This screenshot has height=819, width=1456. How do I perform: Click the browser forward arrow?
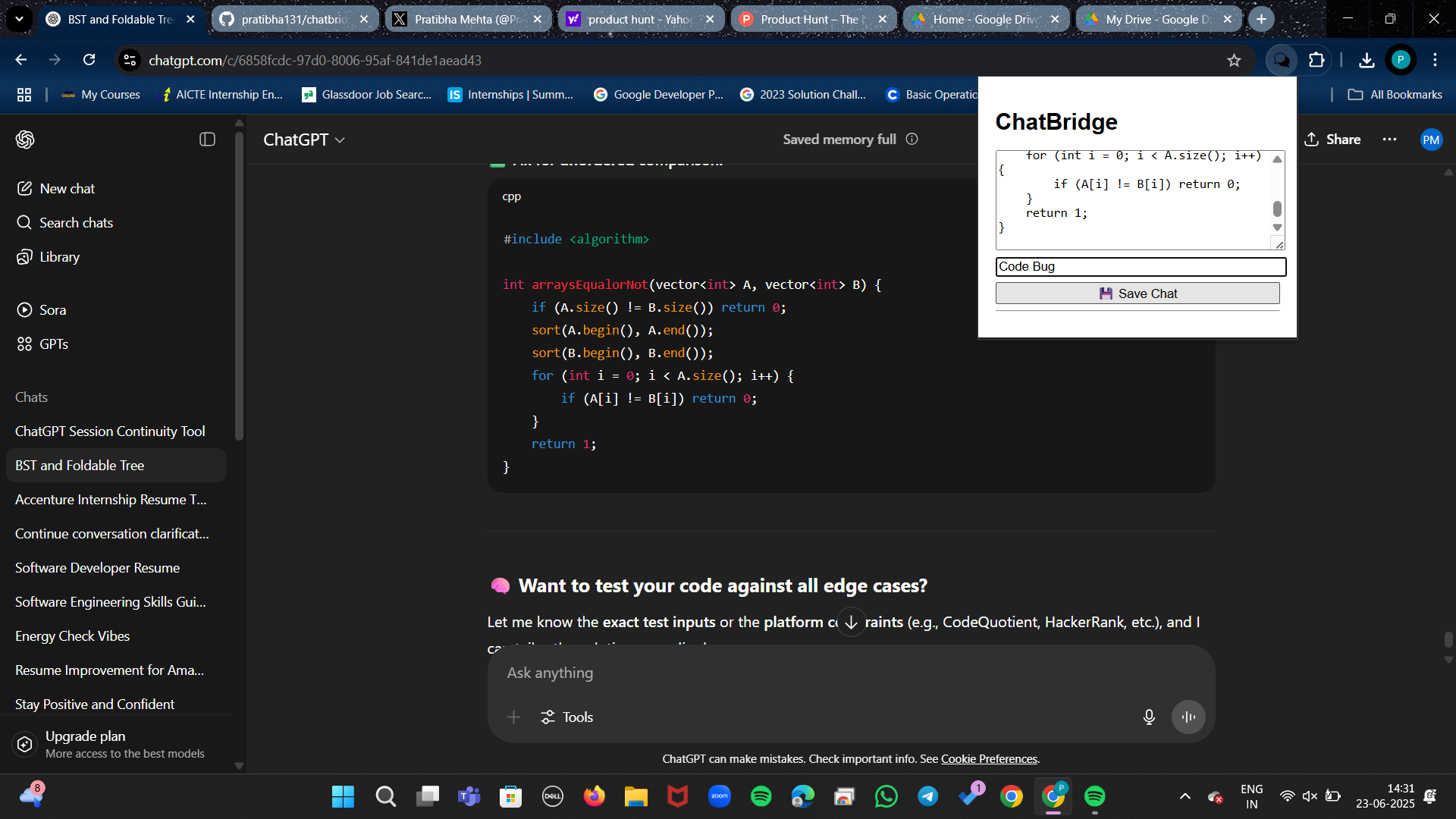55,60
